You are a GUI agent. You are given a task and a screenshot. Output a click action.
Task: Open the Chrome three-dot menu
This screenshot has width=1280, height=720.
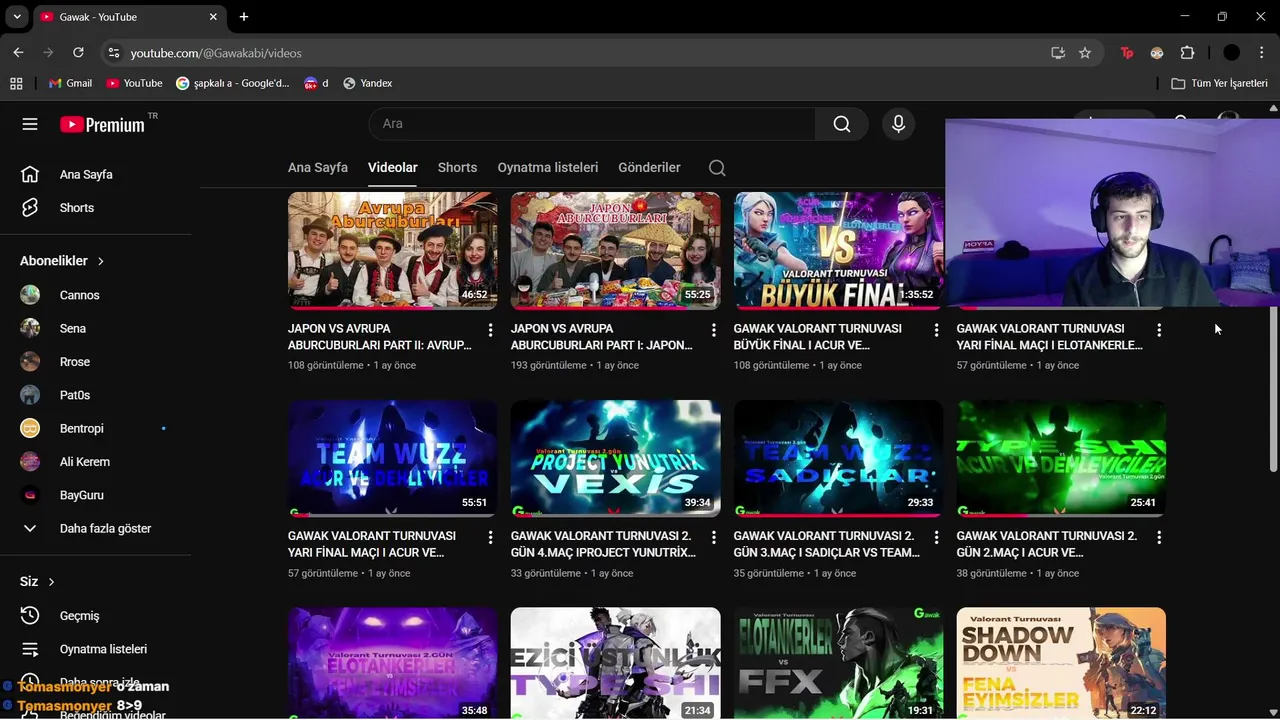1261,53
